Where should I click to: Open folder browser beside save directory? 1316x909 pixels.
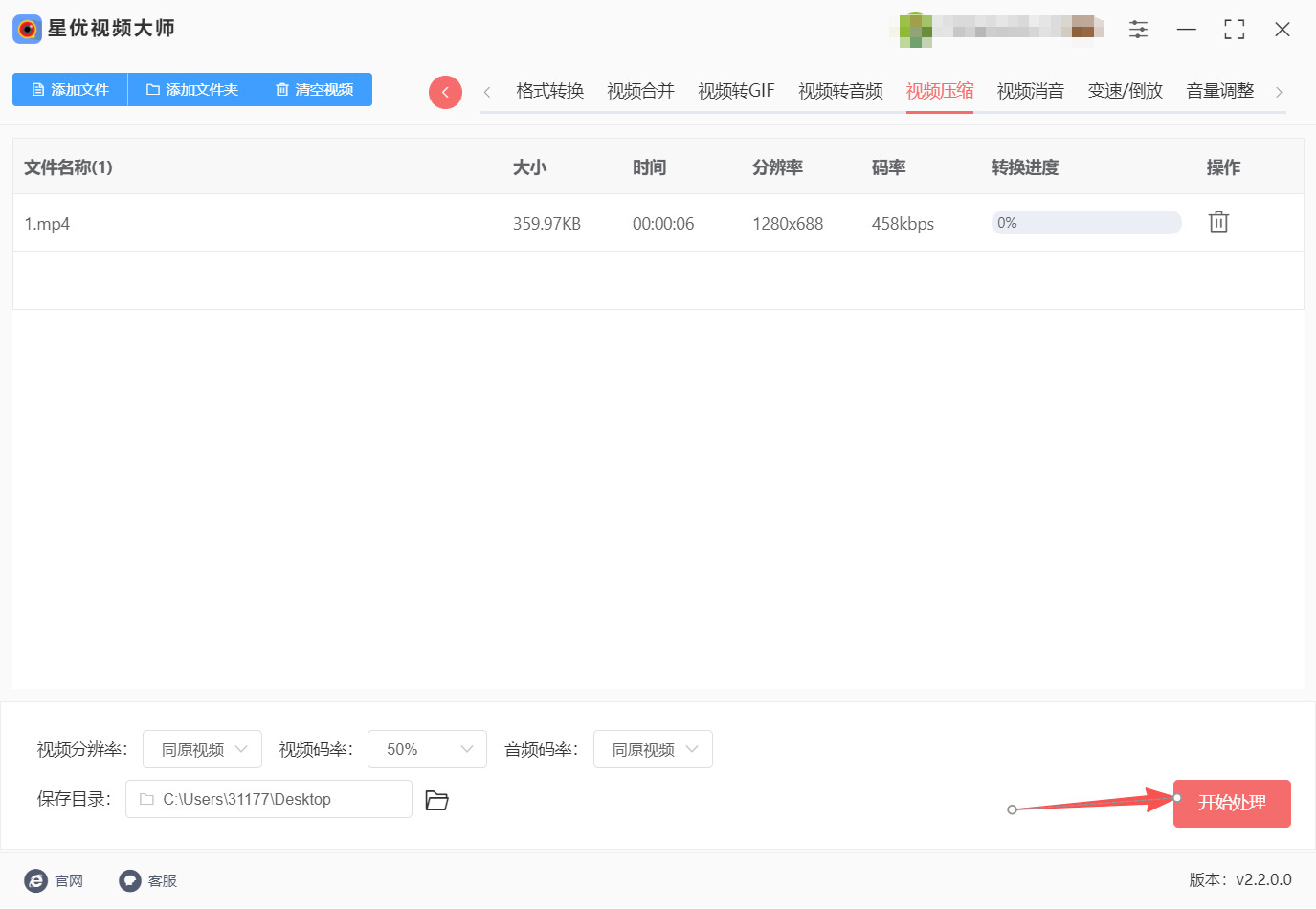click(436, 800)
